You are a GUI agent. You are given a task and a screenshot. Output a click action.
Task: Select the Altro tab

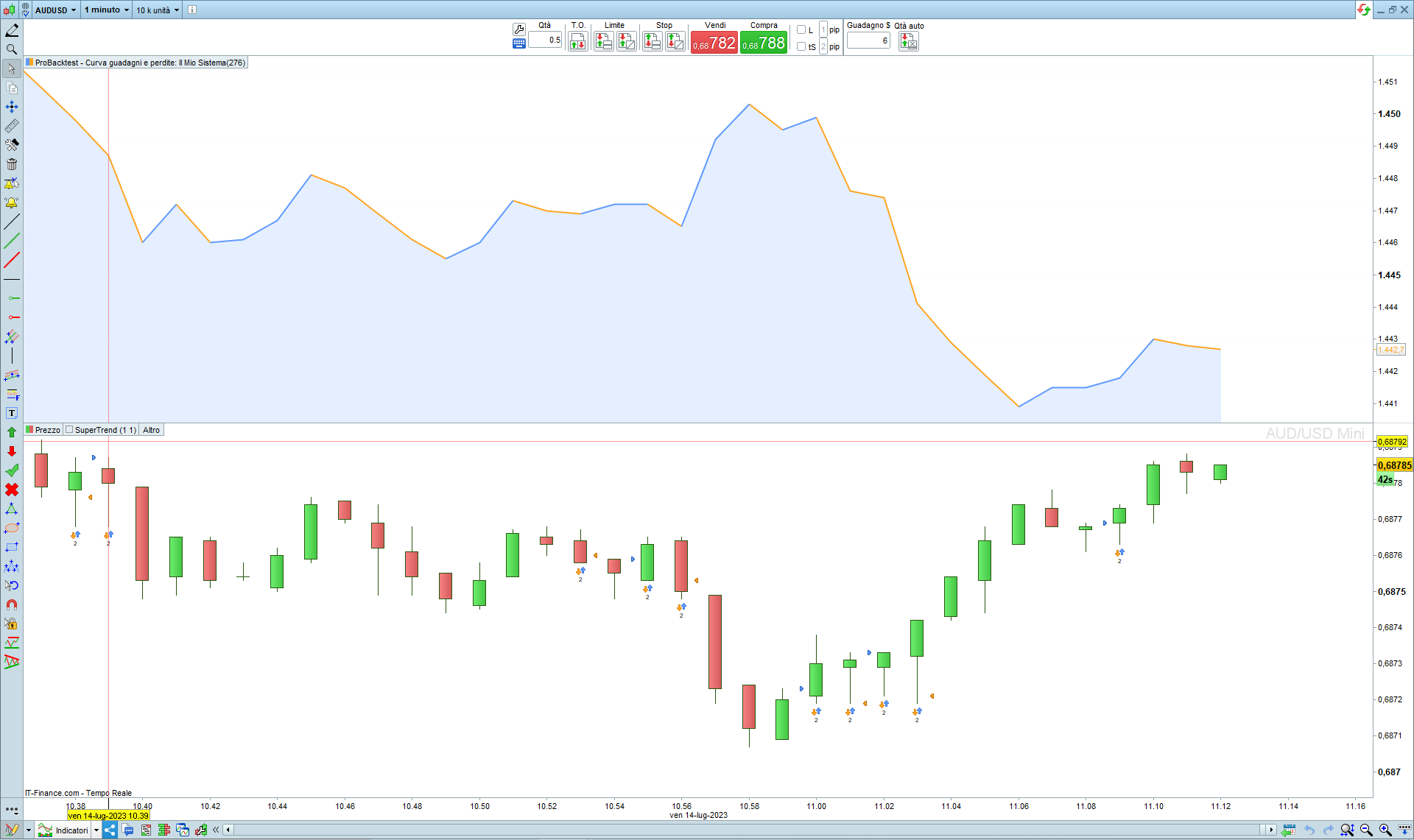click(x=151, y=430)
